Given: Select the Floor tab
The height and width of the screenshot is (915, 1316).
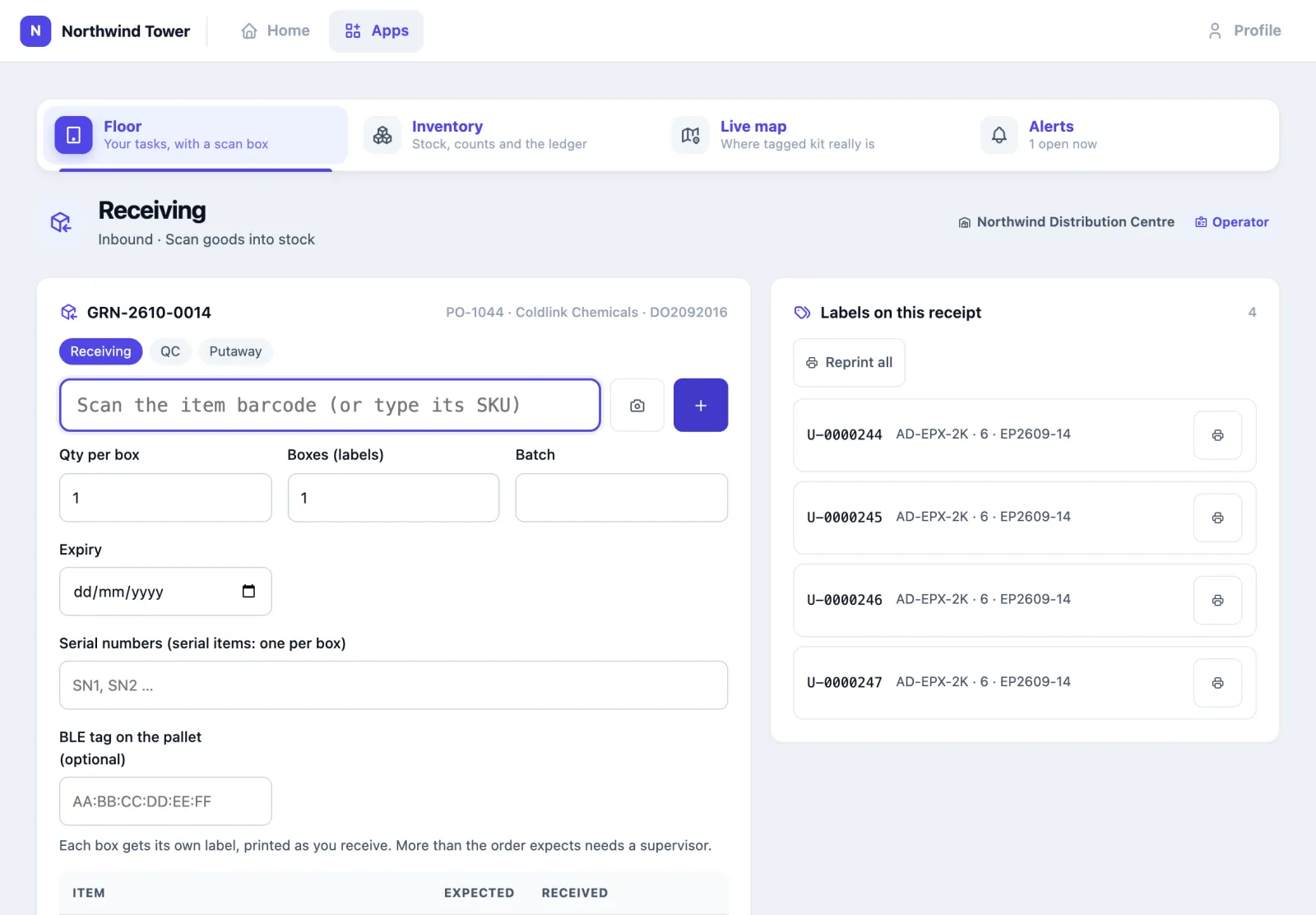Looking at the screenshot, I should click(x=195, y=135).
